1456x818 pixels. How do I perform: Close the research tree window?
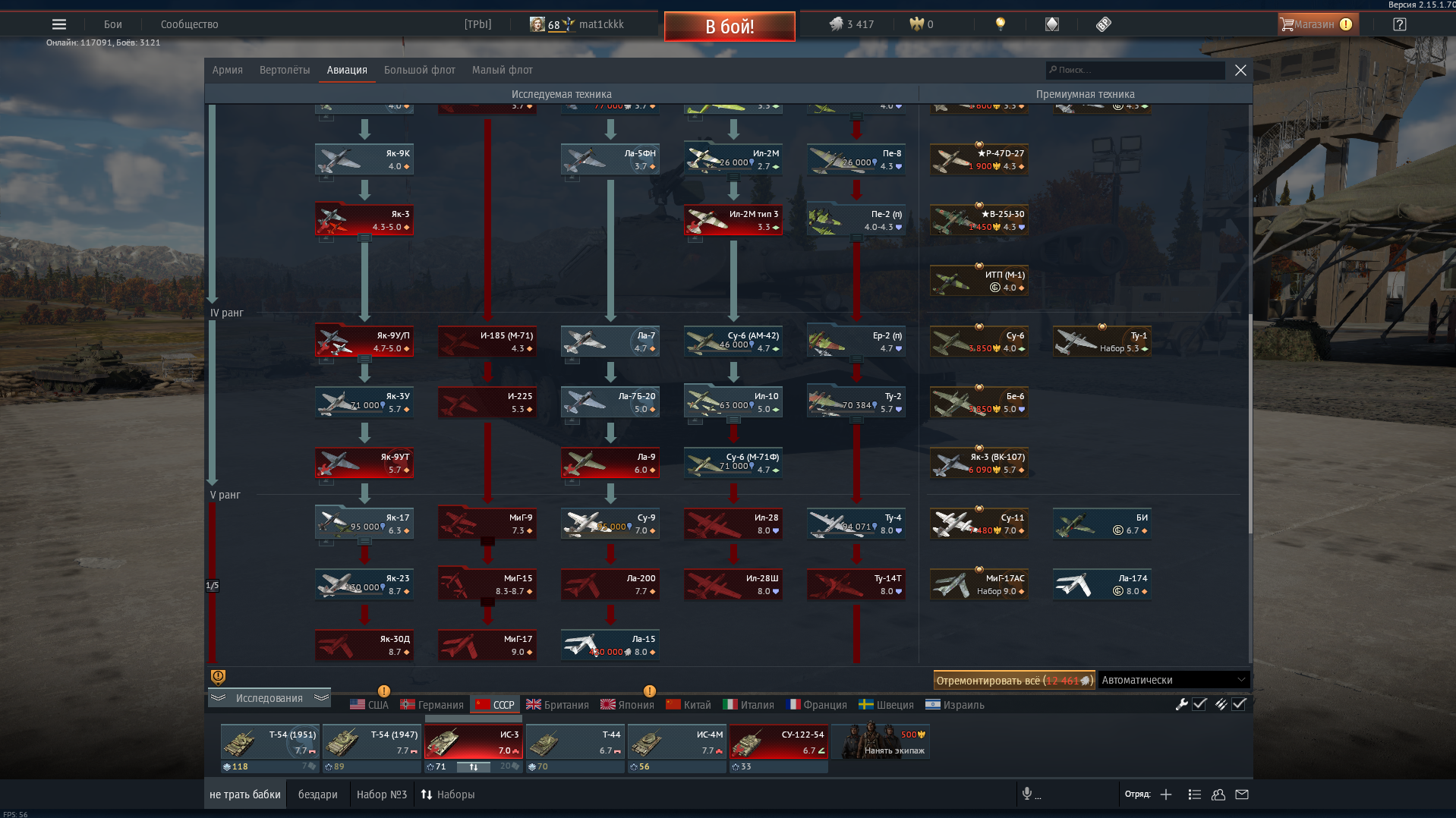click(1240, 70)
